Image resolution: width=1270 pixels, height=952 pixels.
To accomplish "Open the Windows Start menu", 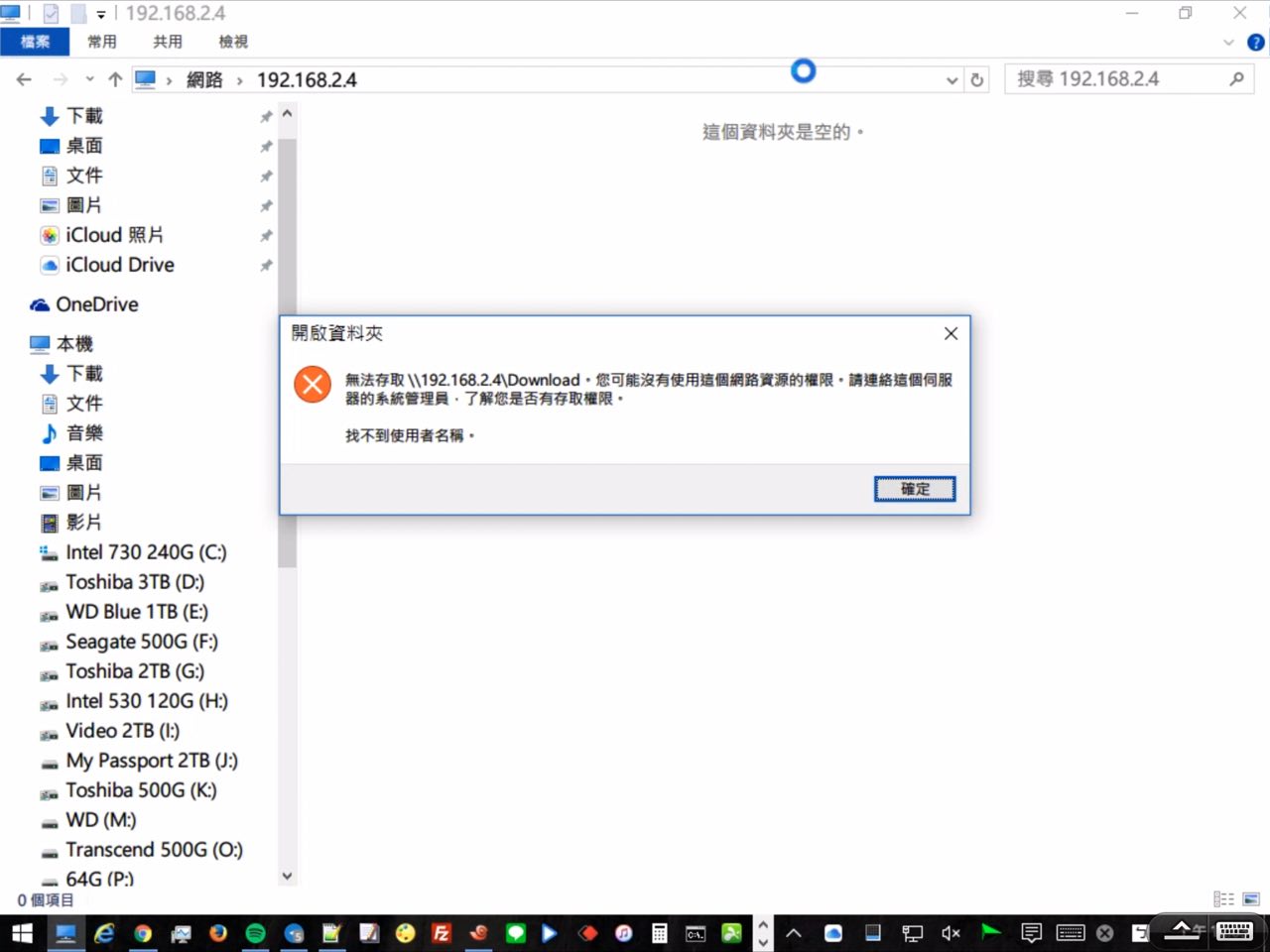I will (22, 933).
